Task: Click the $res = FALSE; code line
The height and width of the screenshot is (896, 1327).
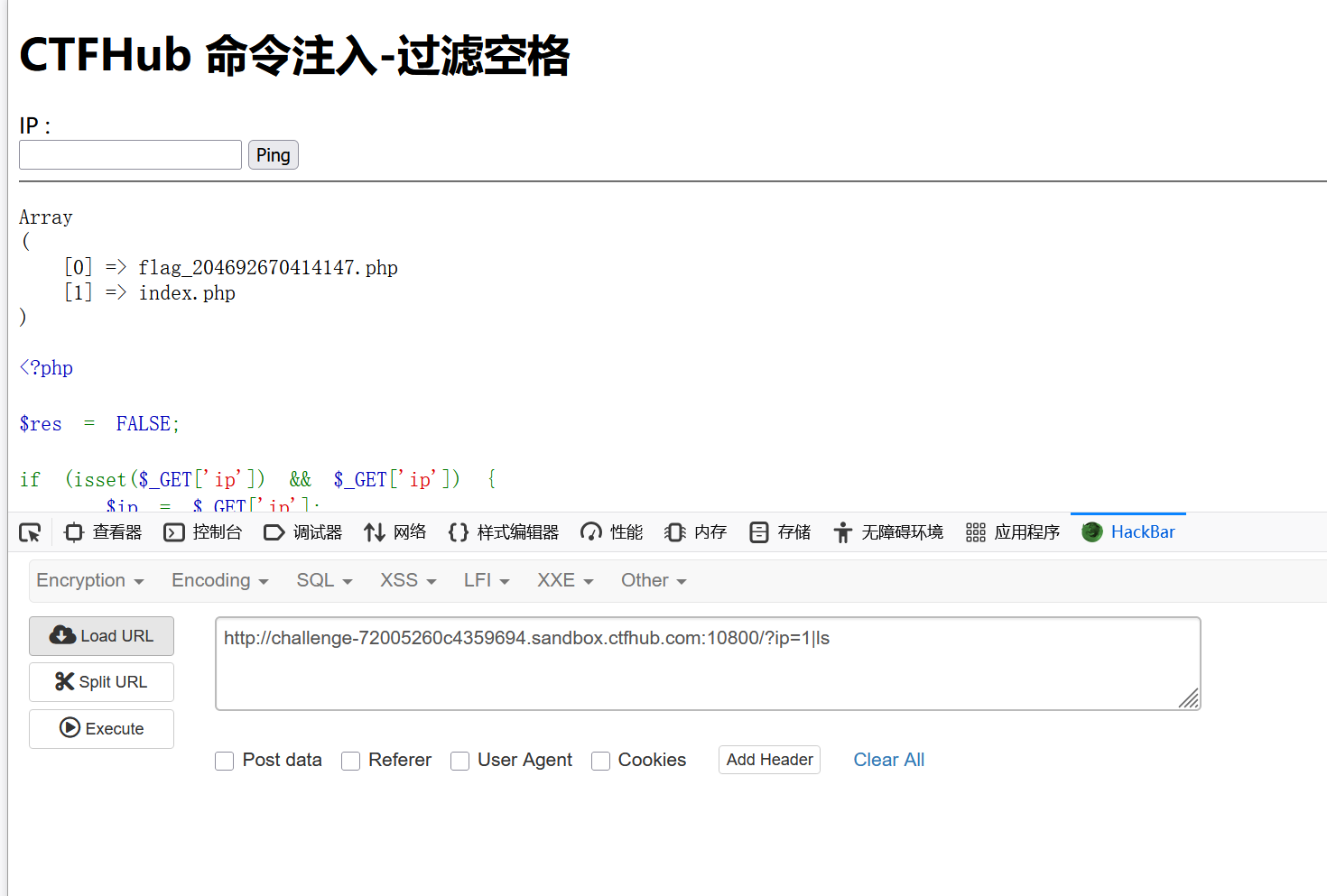Action: point(99,424)
